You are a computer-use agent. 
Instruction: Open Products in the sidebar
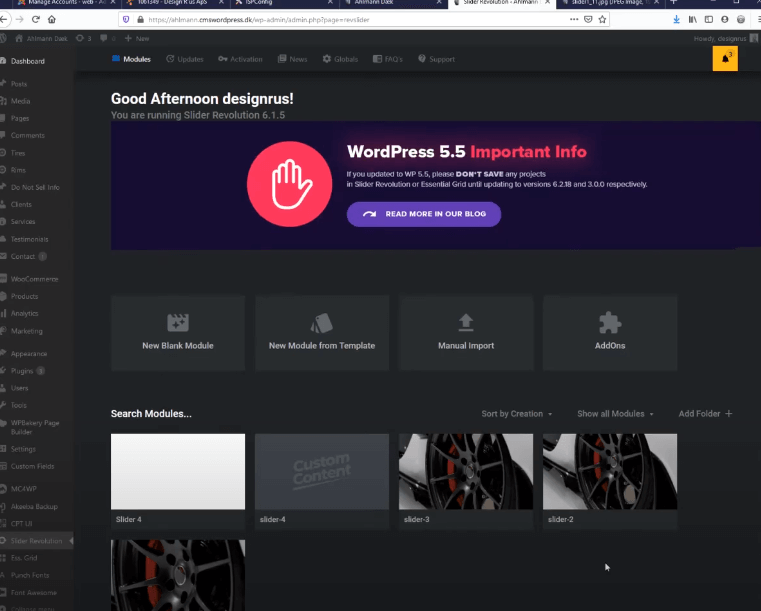(24, 296)
